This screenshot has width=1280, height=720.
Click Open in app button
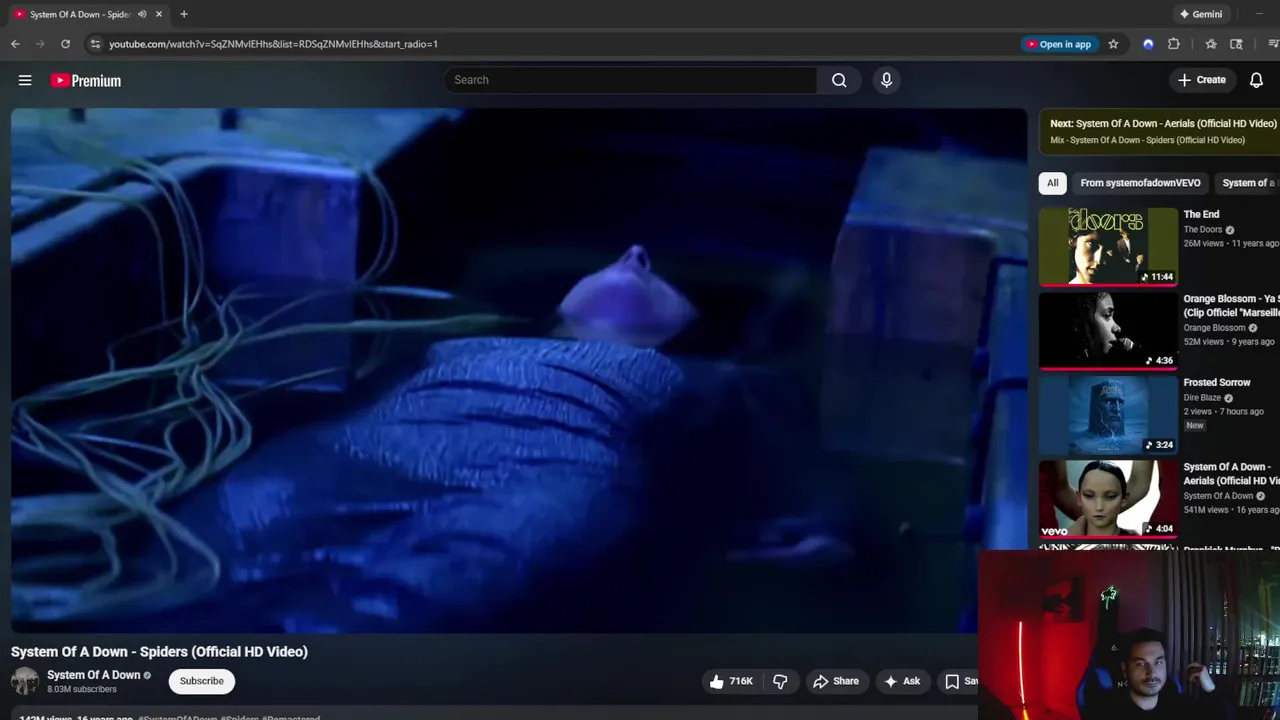[x=1058, y=44]
